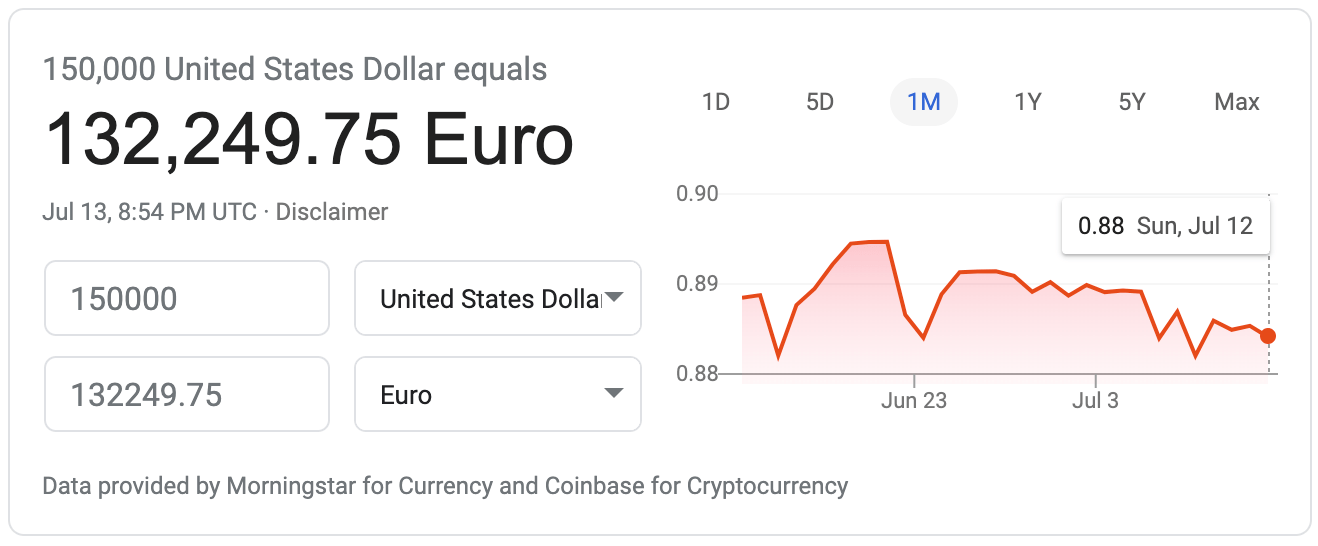This screenshot has height=546, width=1318.
Task: Click the Jul 3 axis label
Action: (1096, 401)
